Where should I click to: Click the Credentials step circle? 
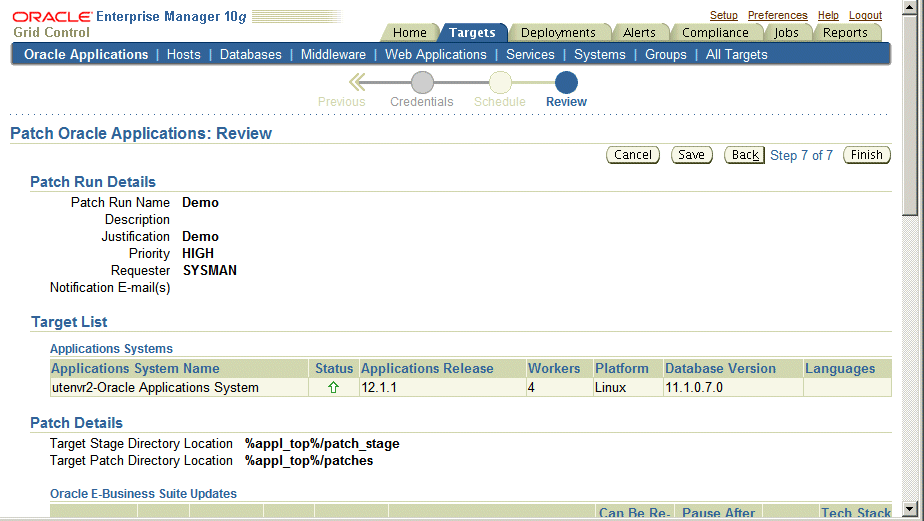[x=422, y=83]
